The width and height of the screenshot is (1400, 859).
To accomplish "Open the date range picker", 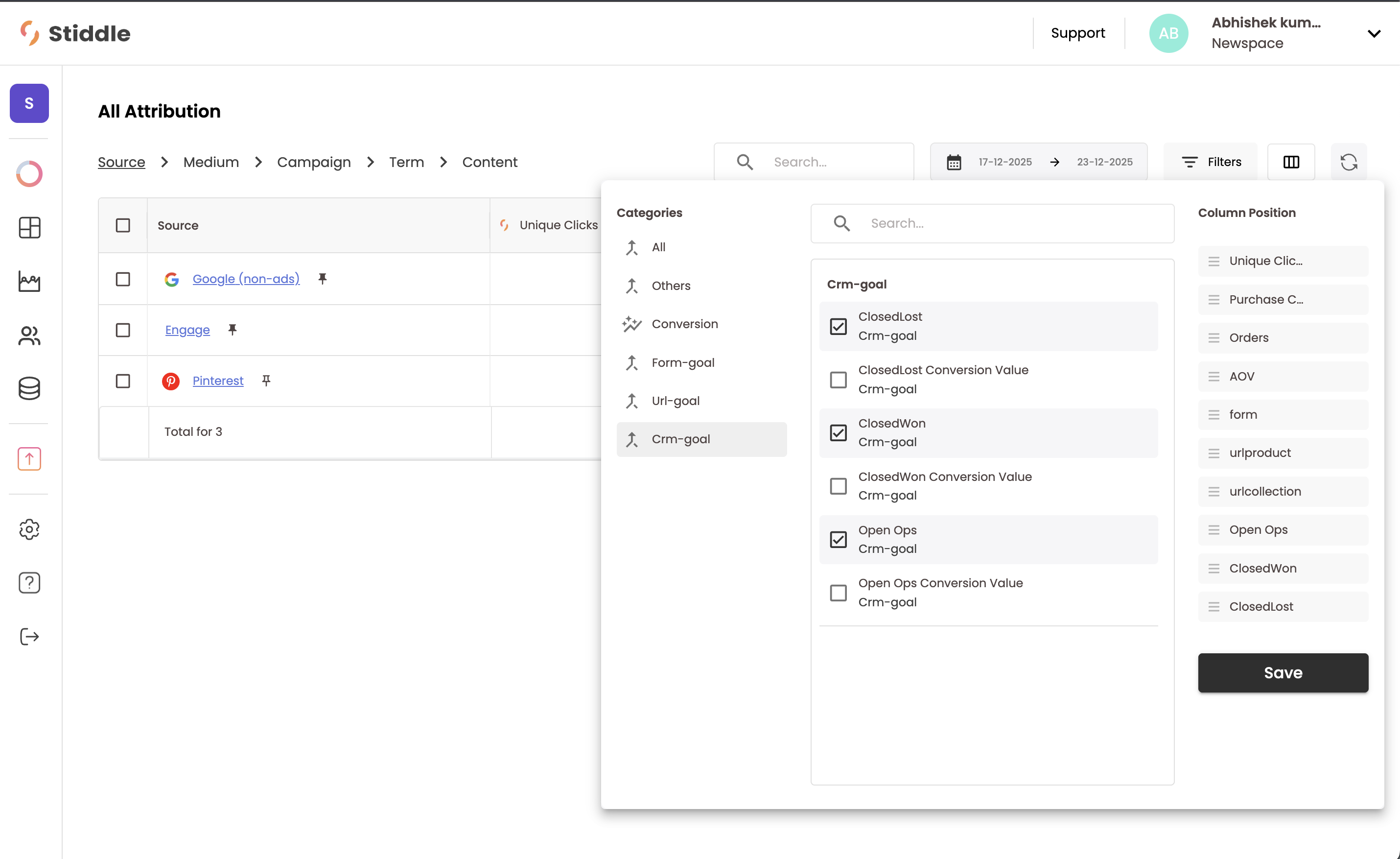I will [x=1038, y=162].
